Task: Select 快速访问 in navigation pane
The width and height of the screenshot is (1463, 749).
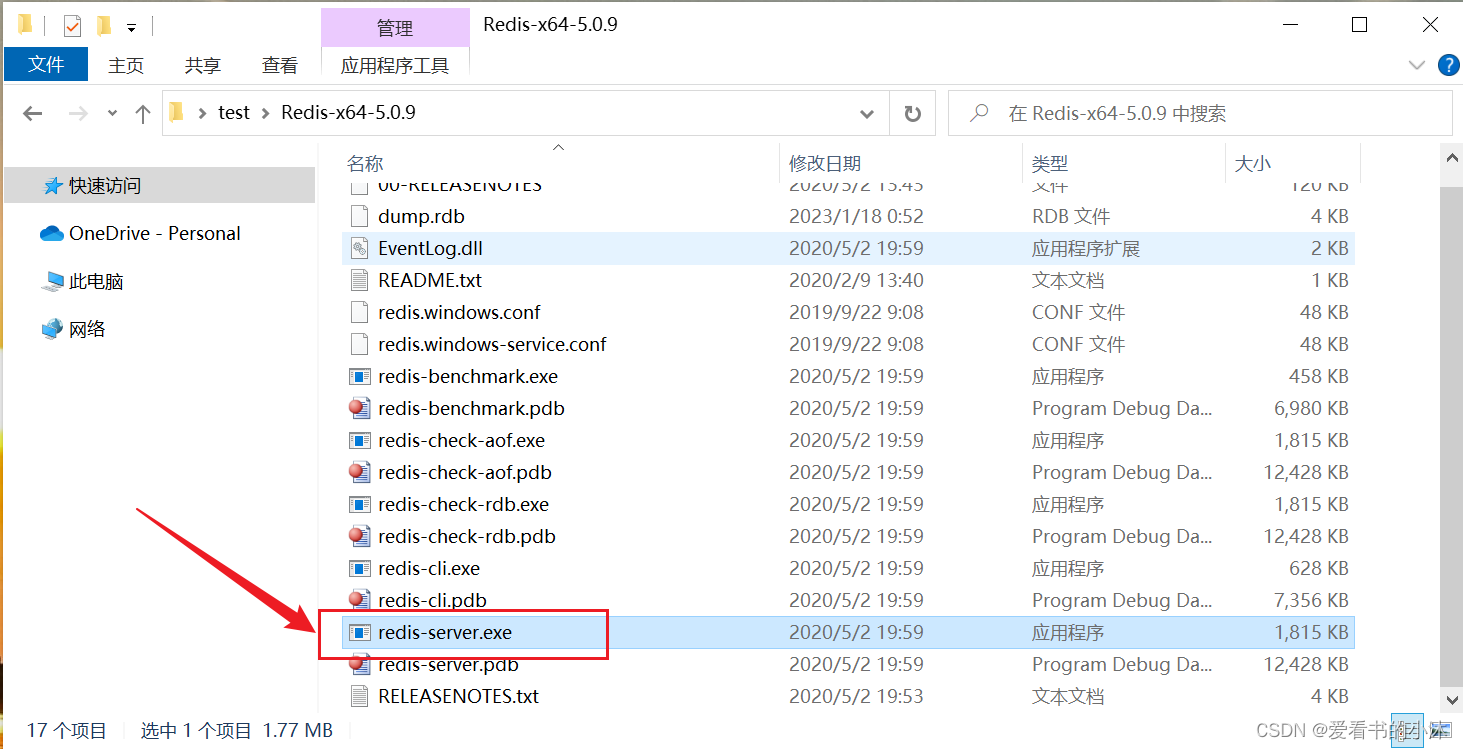Action: [105, 186]
